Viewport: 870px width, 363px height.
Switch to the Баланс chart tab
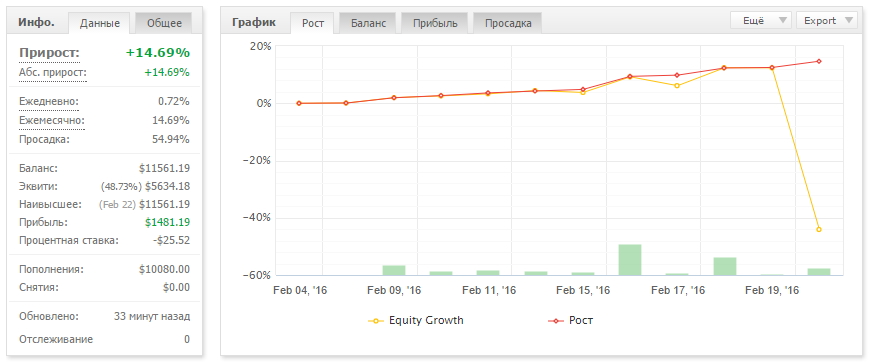[368, 23]
